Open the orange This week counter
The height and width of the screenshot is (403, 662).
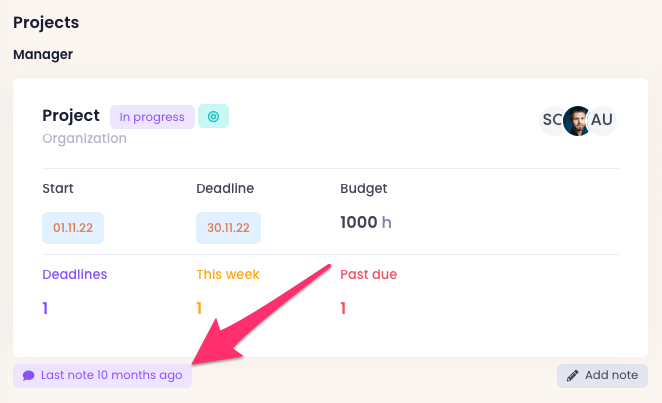pos(199,308)
